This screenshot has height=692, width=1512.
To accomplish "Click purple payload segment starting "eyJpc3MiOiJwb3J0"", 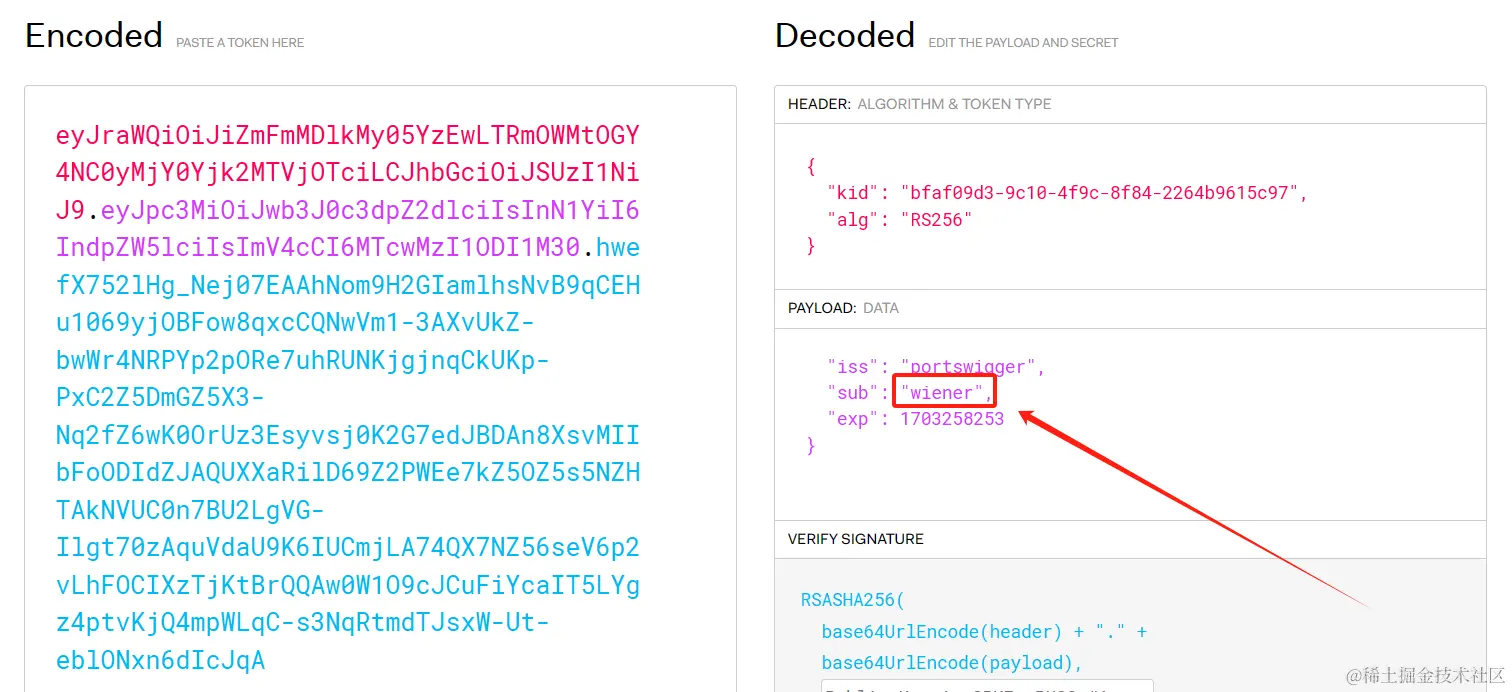I will tap(371, 211).
